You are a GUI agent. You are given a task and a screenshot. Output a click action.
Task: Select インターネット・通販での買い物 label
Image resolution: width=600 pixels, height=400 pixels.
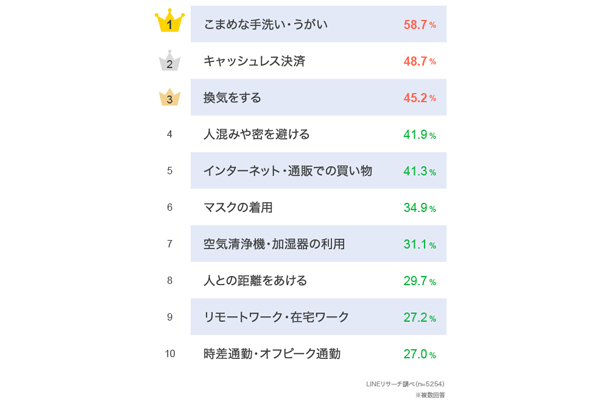(287, 171)
